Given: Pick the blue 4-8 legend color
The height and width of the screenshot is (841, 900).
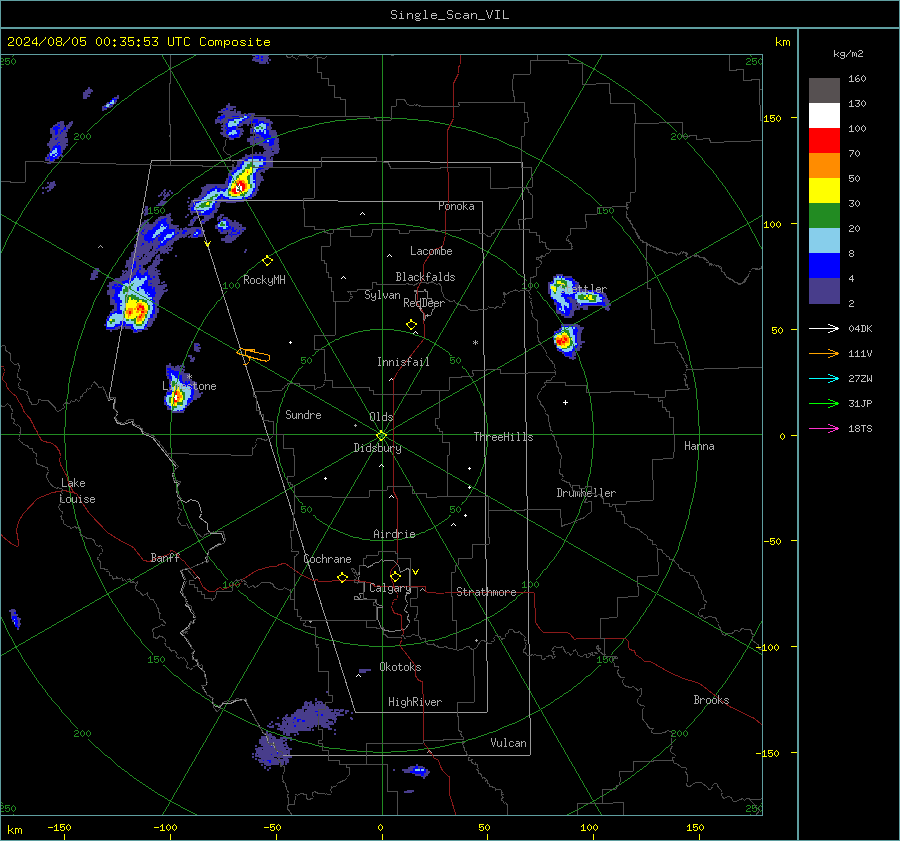Looking at the screenshot, I should [824, 266].
